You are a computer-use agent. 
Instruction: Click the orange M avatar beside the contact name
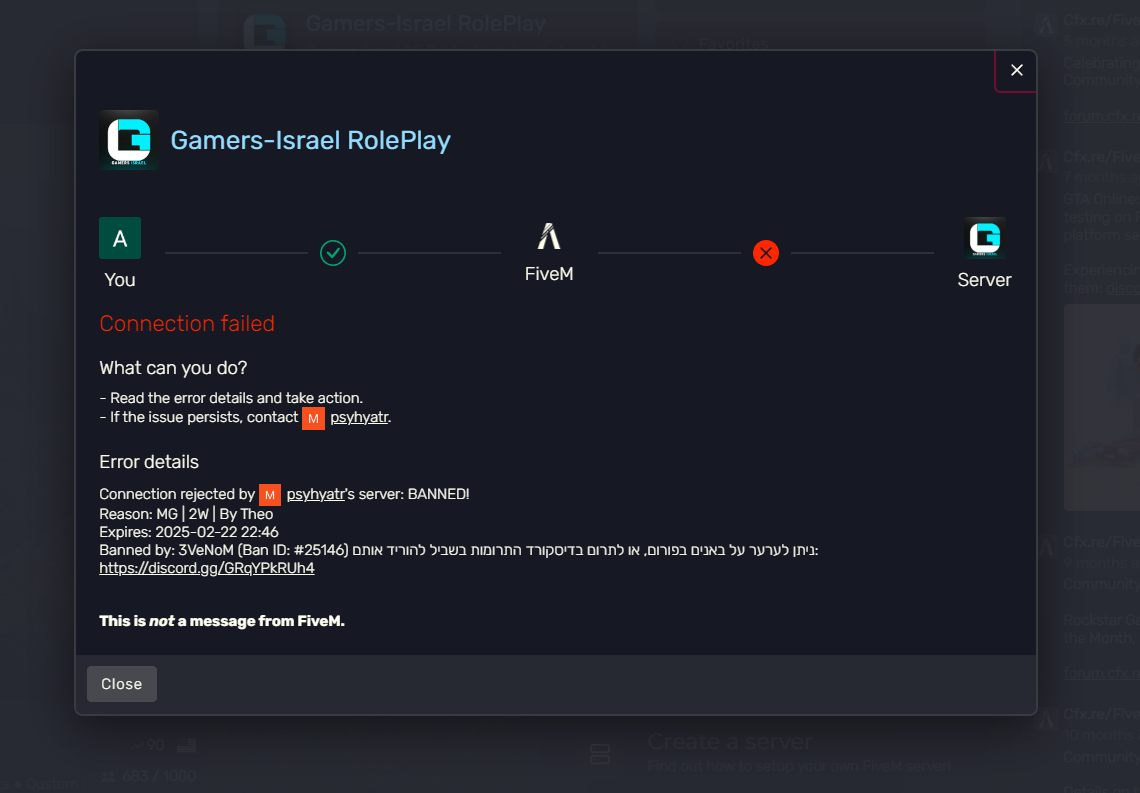[314, 418]
